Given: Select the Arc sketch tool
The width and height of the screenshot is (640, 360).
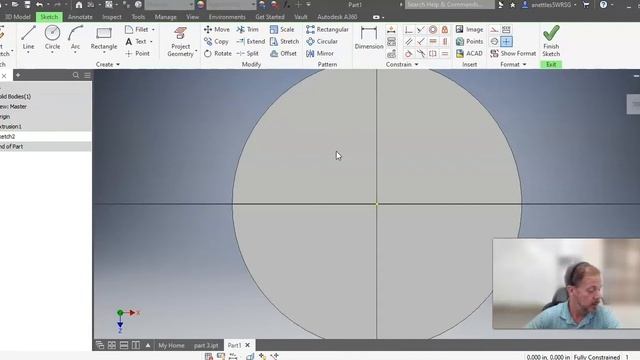Looking at the screenshot, I should tap(76, 38).
